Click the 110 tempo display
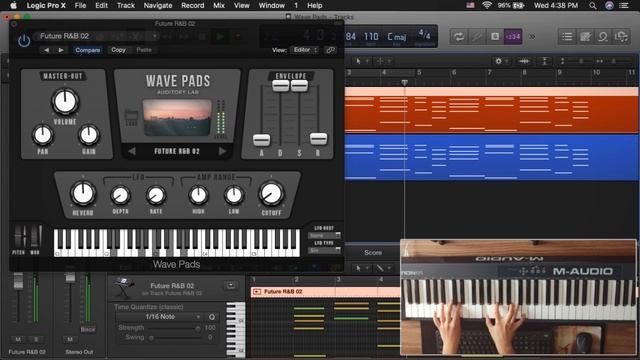The image size is (640, 360). pyautogui.click(x=371, y=37)
